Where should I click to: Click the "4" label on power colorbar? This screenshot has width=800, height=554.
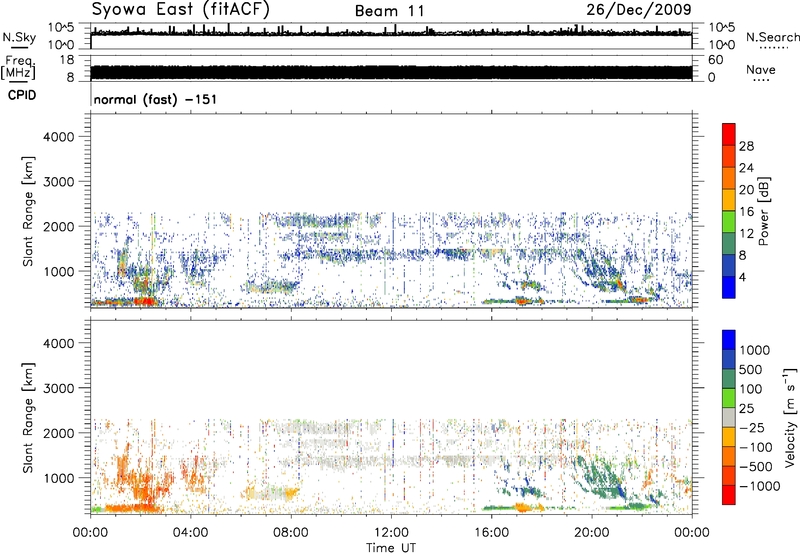tap(743, 277)
